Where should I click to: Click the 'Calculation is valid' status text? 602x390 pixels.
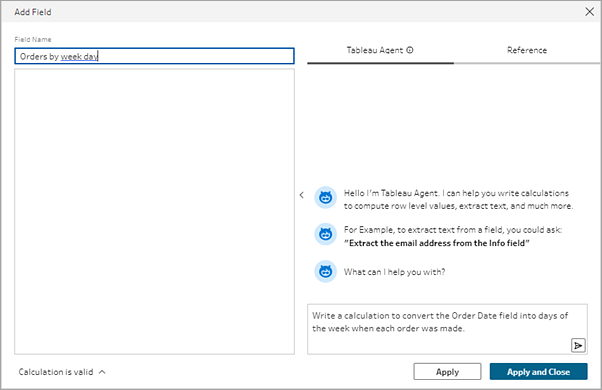point(56,372)
